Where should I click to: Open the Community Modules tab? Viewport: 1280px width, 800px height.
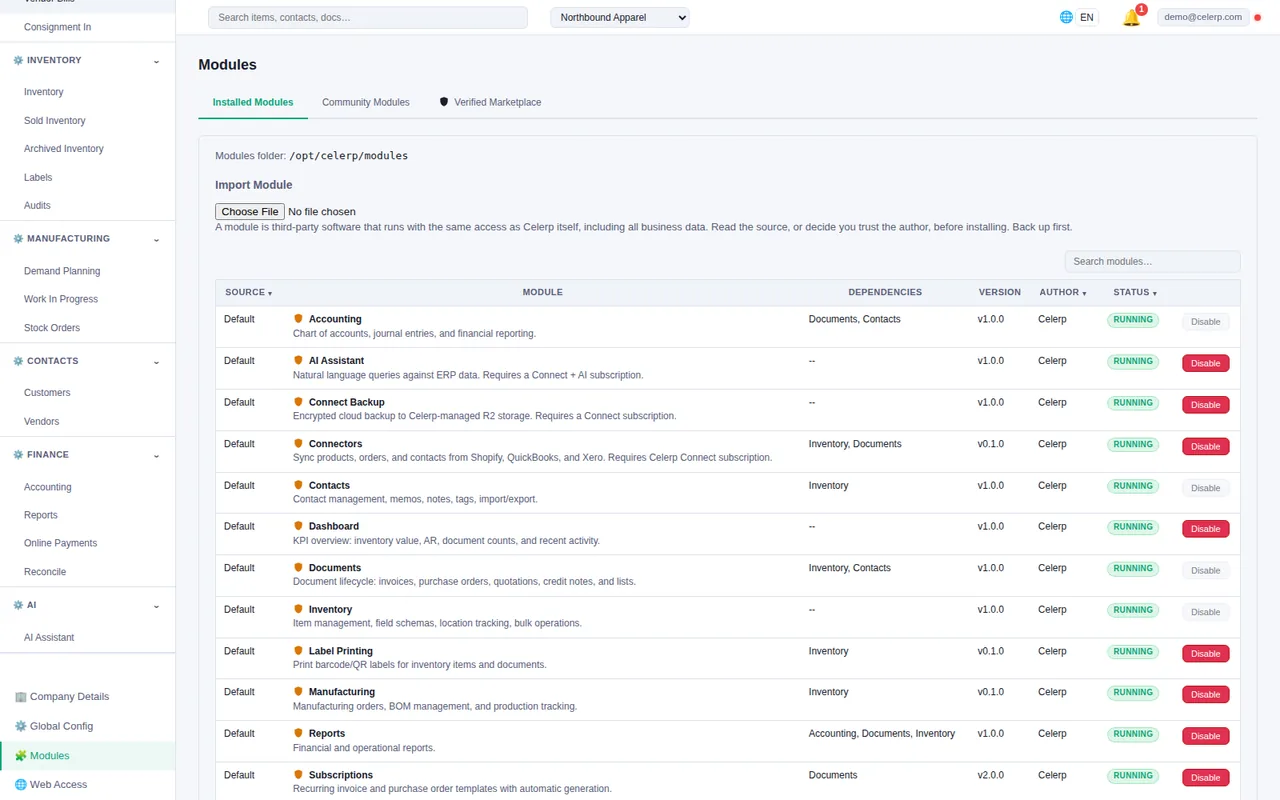[366, 102]
